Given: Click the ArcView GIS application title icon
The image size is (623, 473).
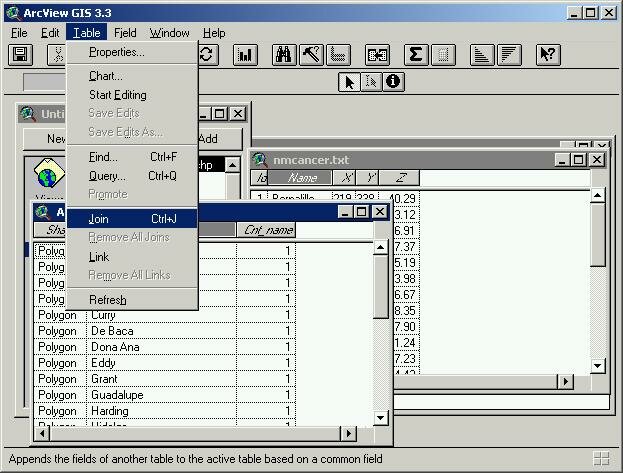Looking at the screenshot, I should (14, 13).
